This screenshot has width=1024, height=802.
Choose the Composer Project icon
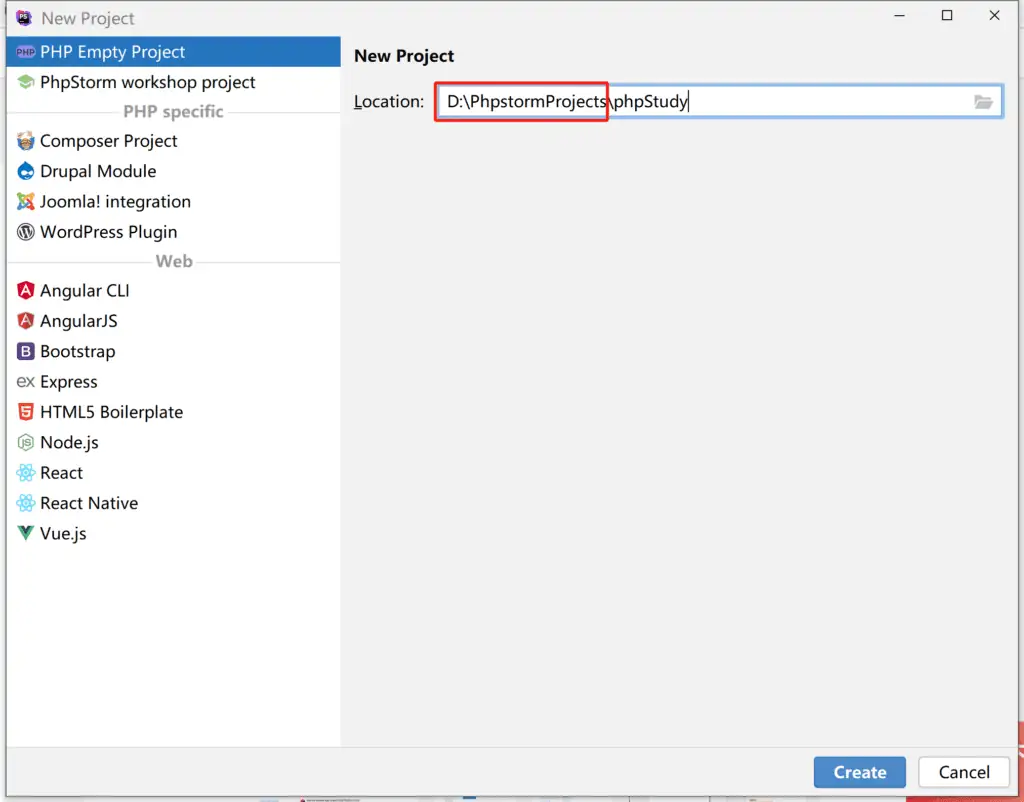[x=25, y=141]
